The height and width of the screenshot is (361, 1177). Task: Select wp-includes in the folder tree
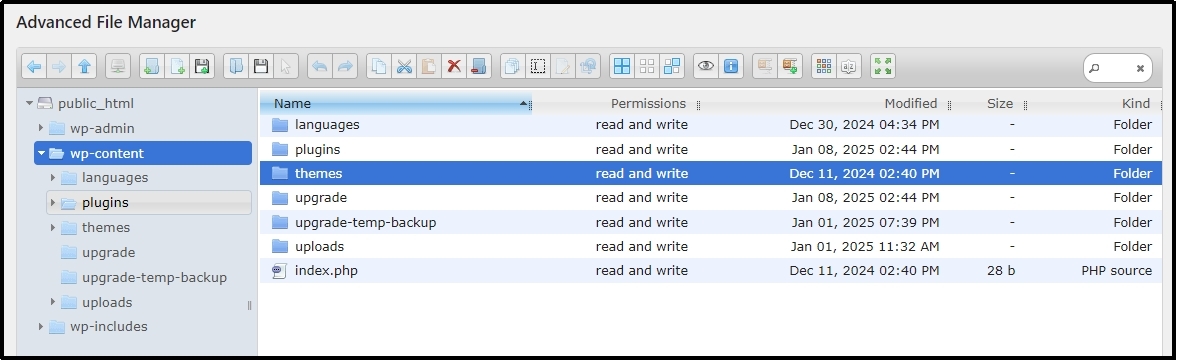(108, 326)
